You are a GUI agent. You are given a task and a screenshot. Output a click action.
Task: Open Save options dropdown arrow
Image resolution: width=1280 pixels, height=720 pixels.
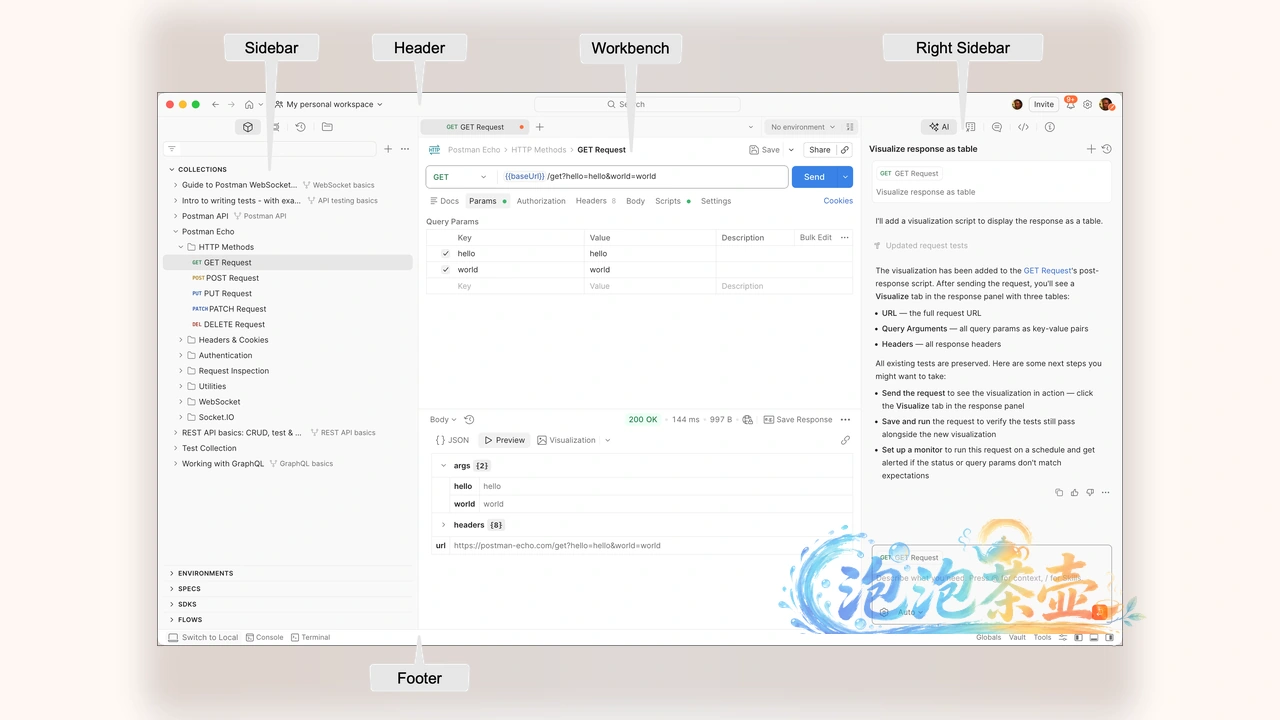pos(791,150)
